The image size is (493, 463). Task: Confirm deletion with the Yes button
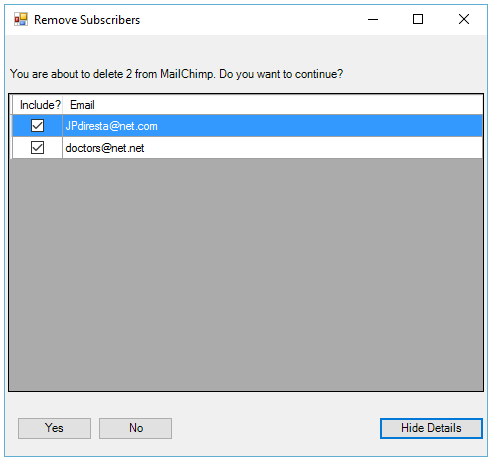pyautogui.click(x=54, y=428)
